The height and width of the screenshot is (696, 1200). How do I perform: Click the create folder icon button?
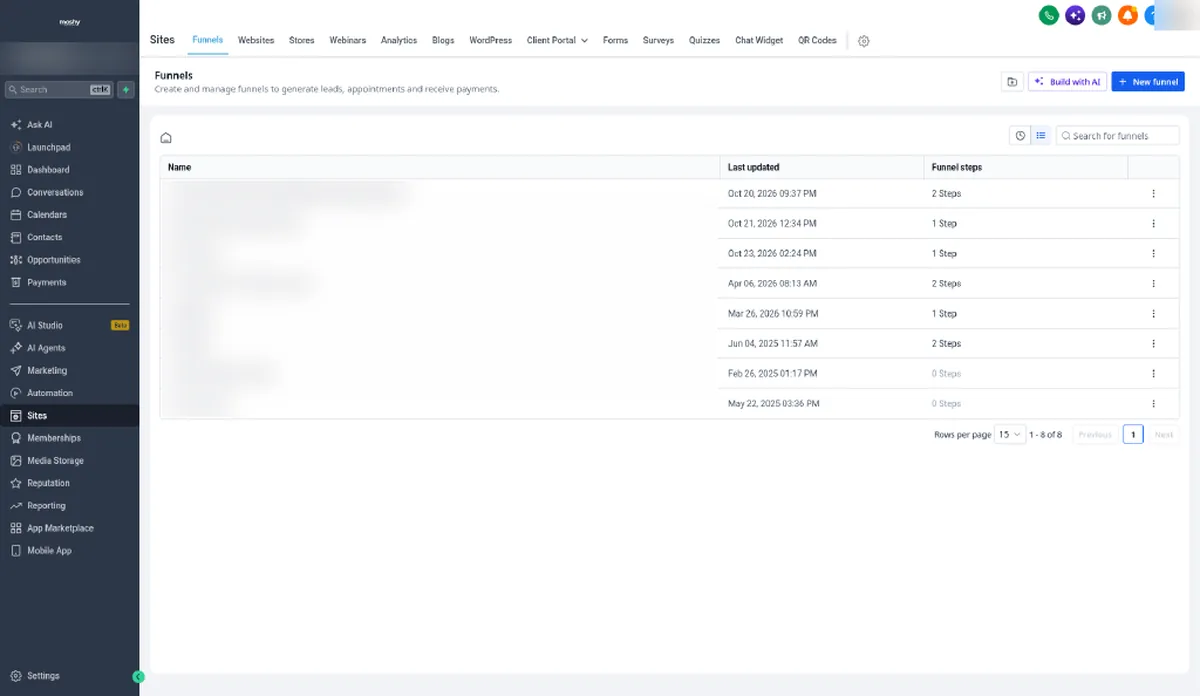tap(1012, 82)
